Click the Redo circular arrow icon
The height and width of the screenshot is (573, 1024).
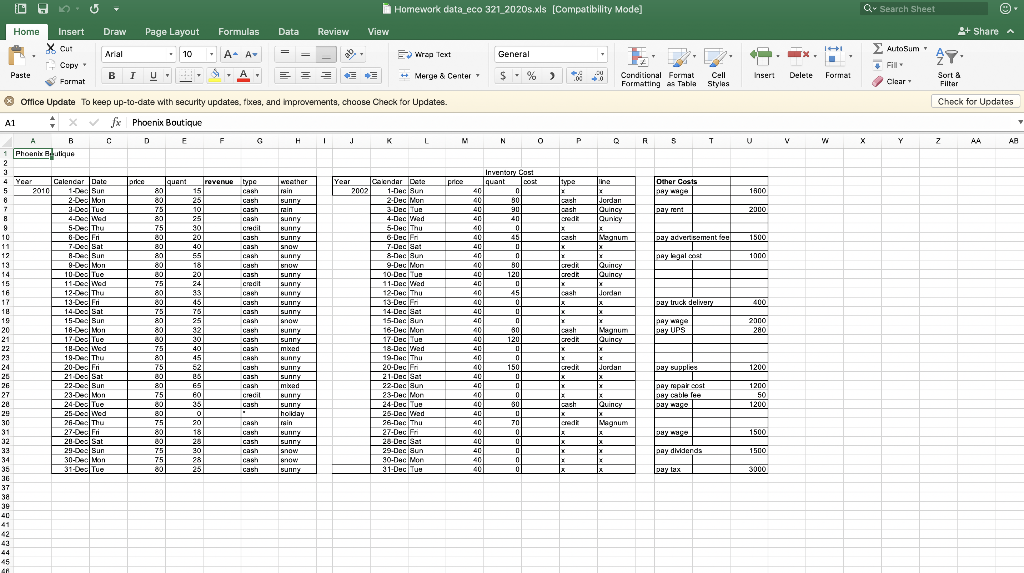point(95,9)
